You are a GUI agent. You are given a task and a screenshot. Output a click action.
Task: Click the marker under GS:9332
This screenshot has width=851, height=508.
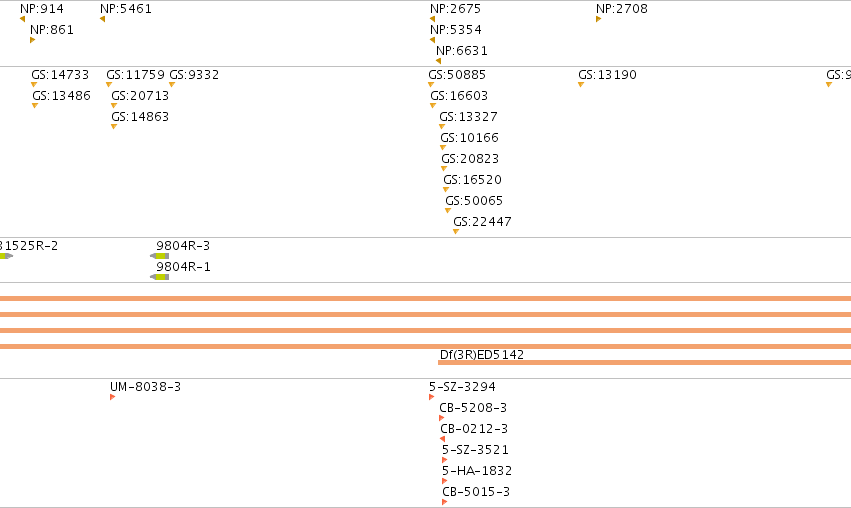172,85
